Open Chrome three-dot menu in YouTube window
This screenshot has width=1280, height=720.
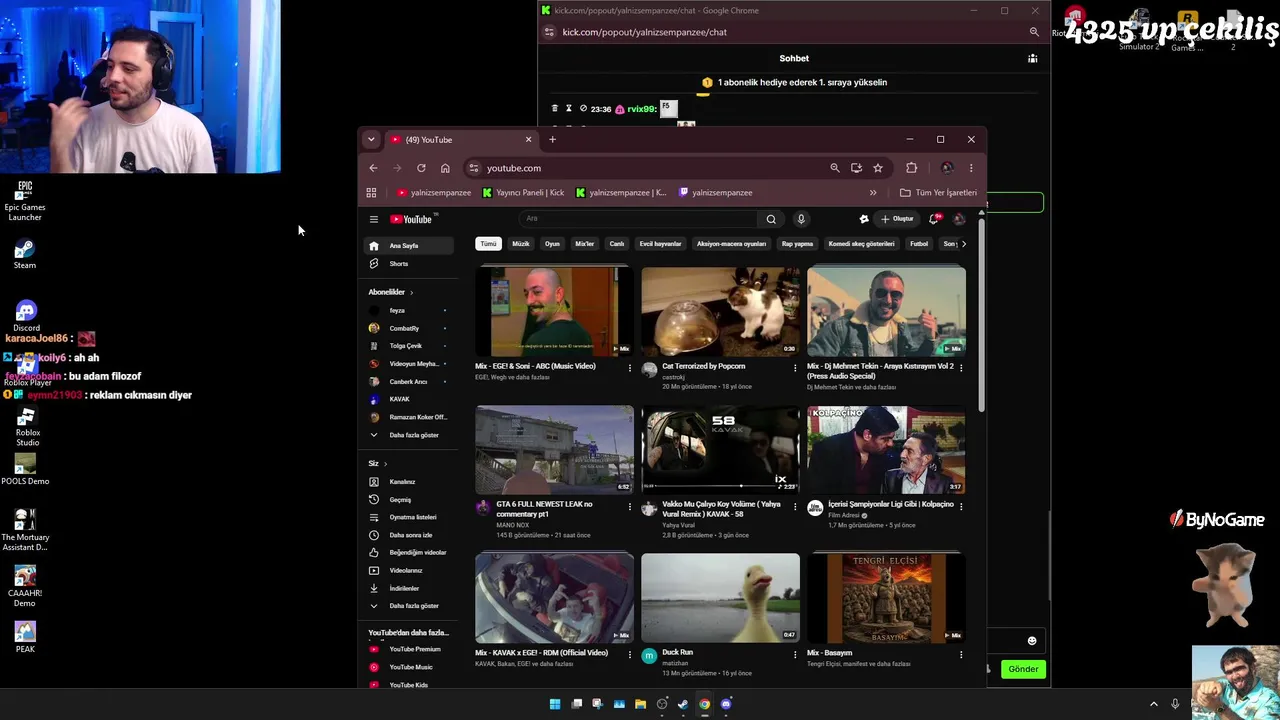tap(971, 168)
